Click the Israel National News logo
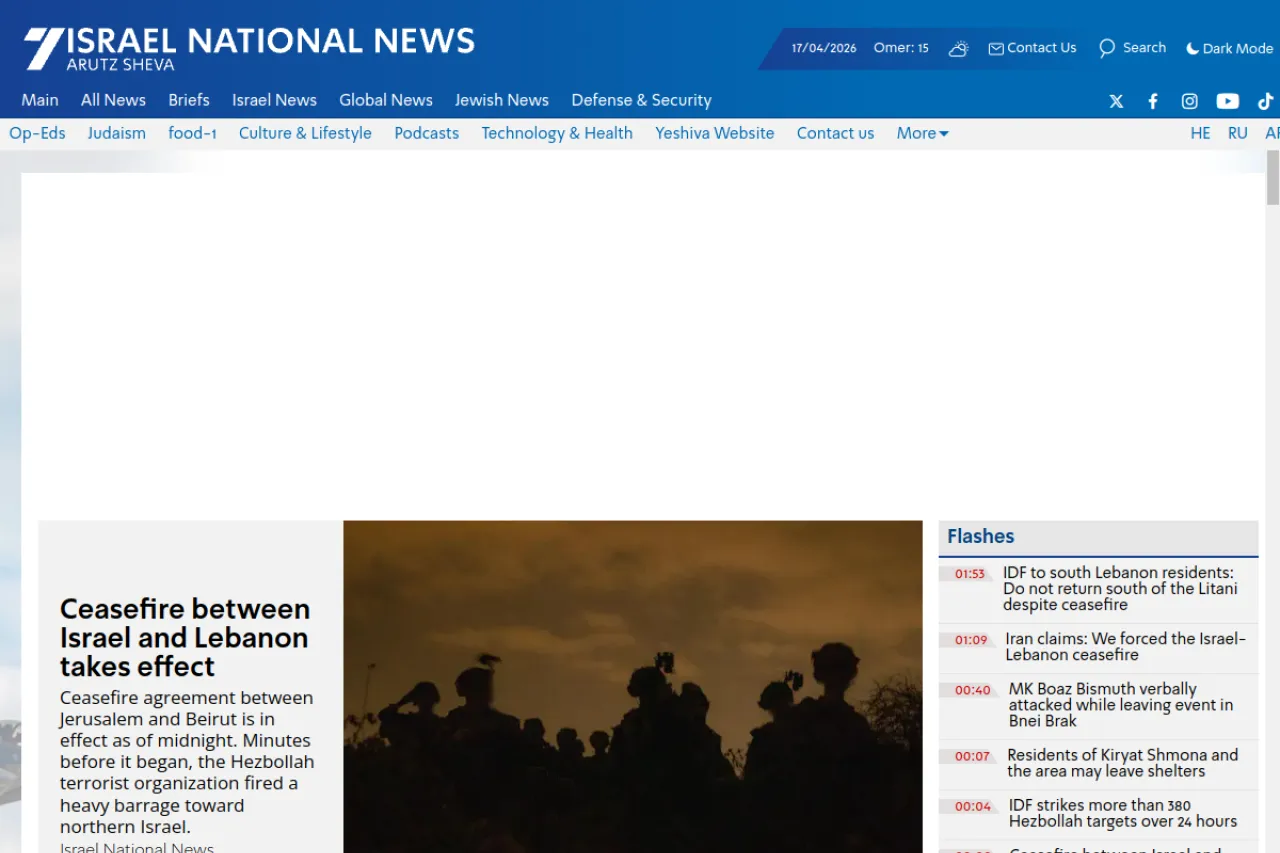The height and width of the screenshot is (853, 1280). [x=250, y=48]
